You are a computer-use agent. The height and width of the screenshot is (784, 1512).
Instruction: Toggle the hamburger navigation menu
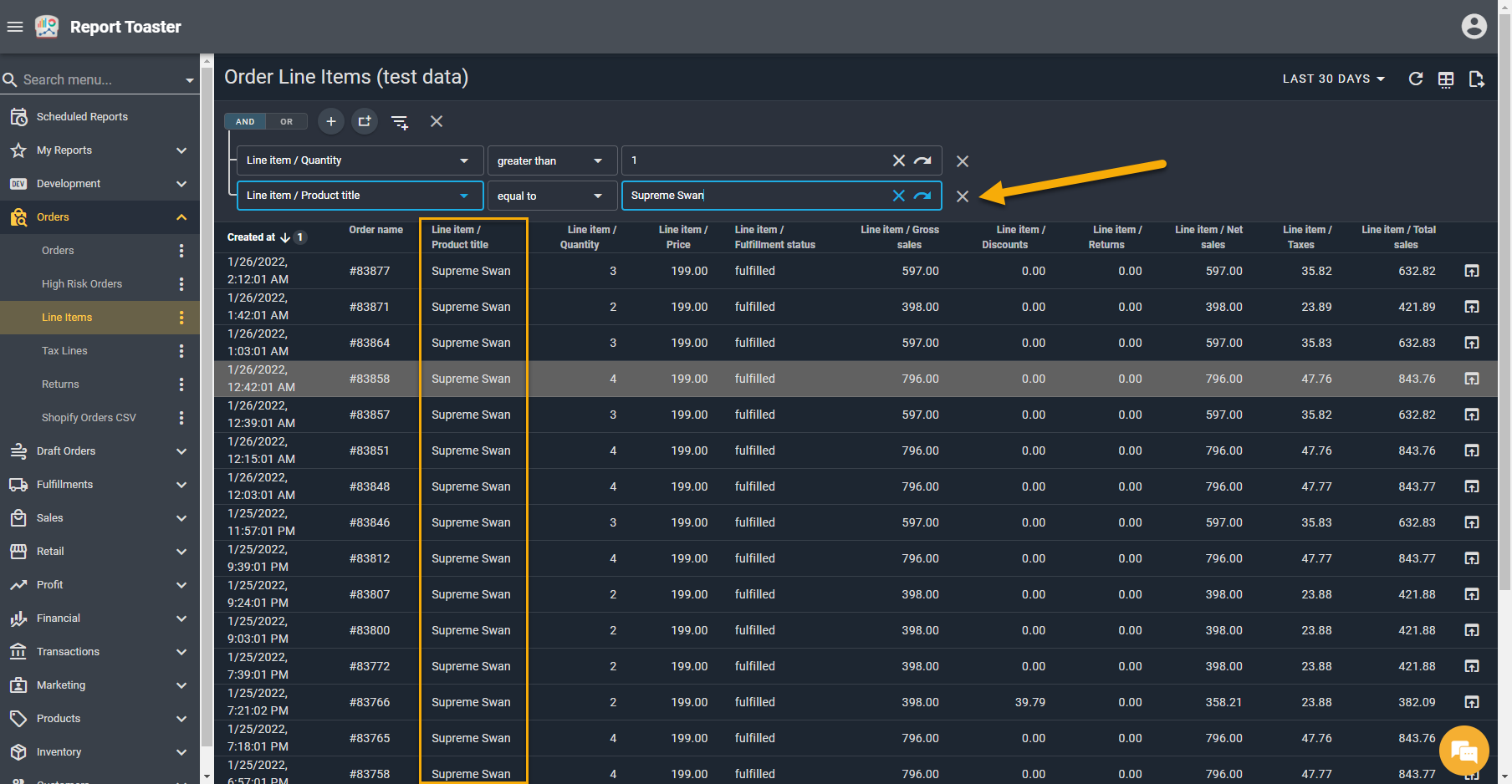15,27
